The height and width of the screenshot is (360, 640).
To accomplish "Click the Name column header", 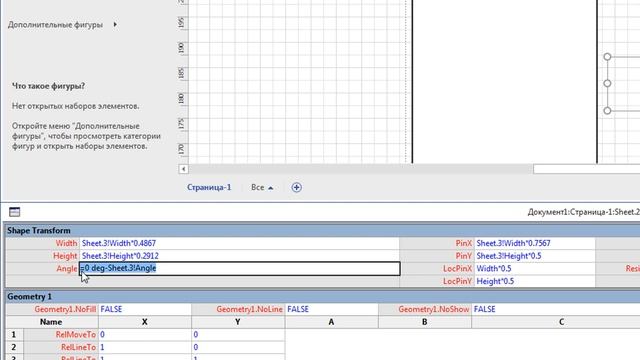I will click(x=51, y=322).
